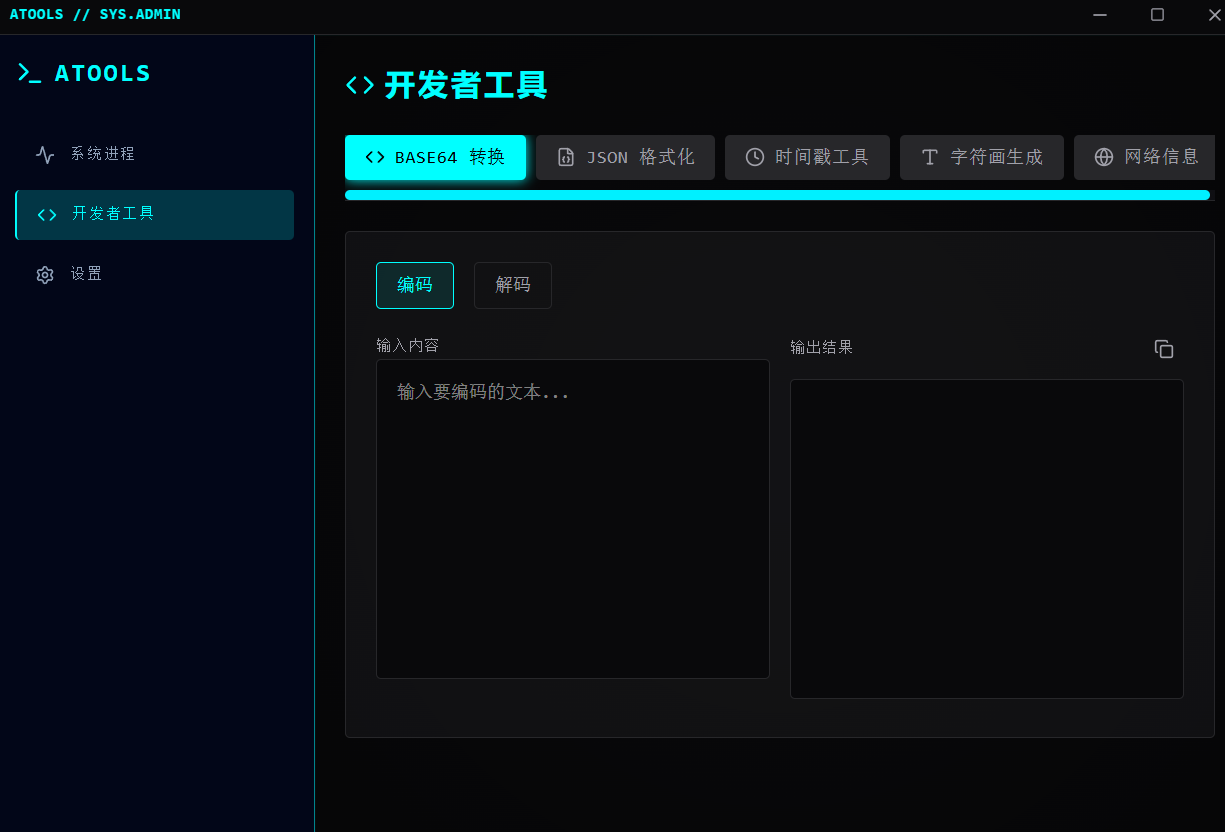Focus the 输入要编码的文本 input box
1225x832 pixels.
[573, 519]
